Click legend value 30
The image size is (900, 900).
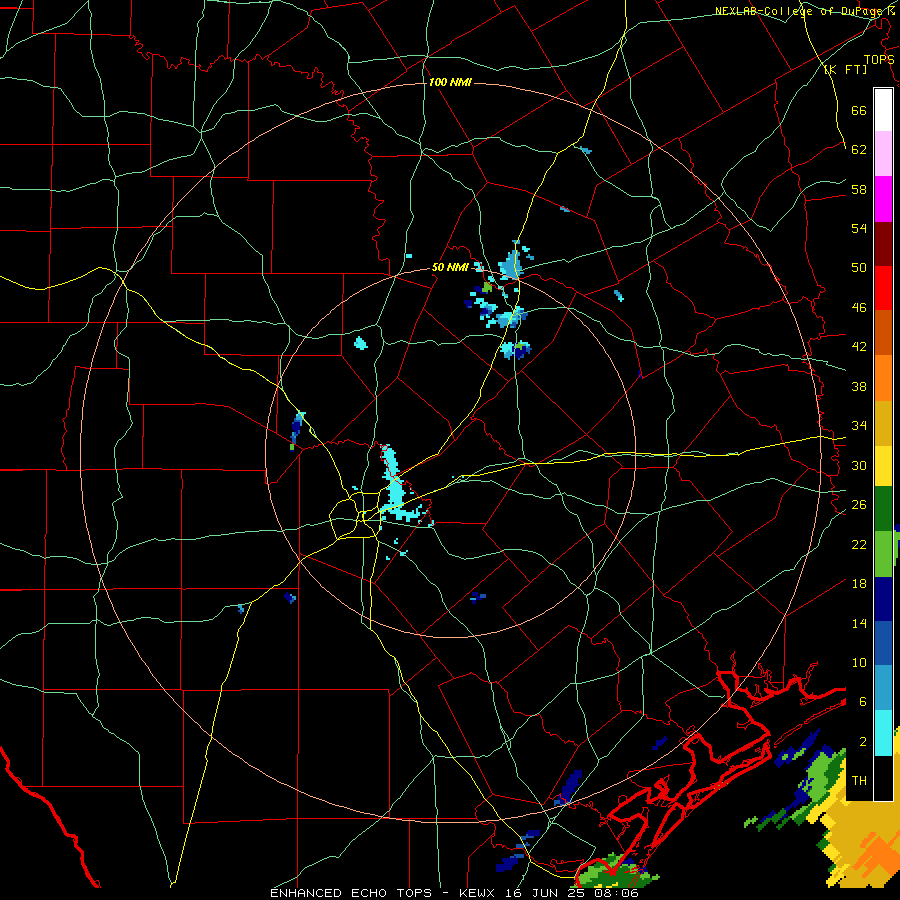[859, 465]
